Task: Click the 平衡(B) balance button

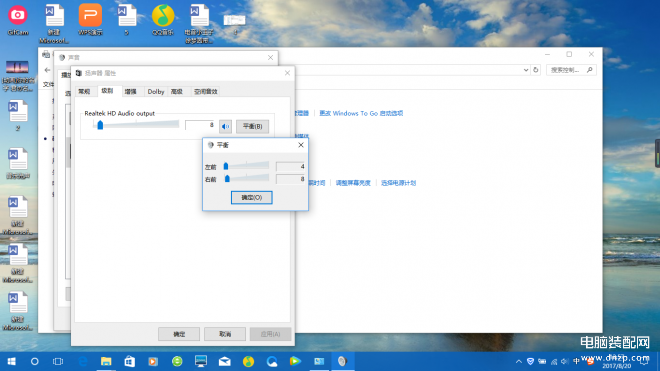Action: [252, 126]
